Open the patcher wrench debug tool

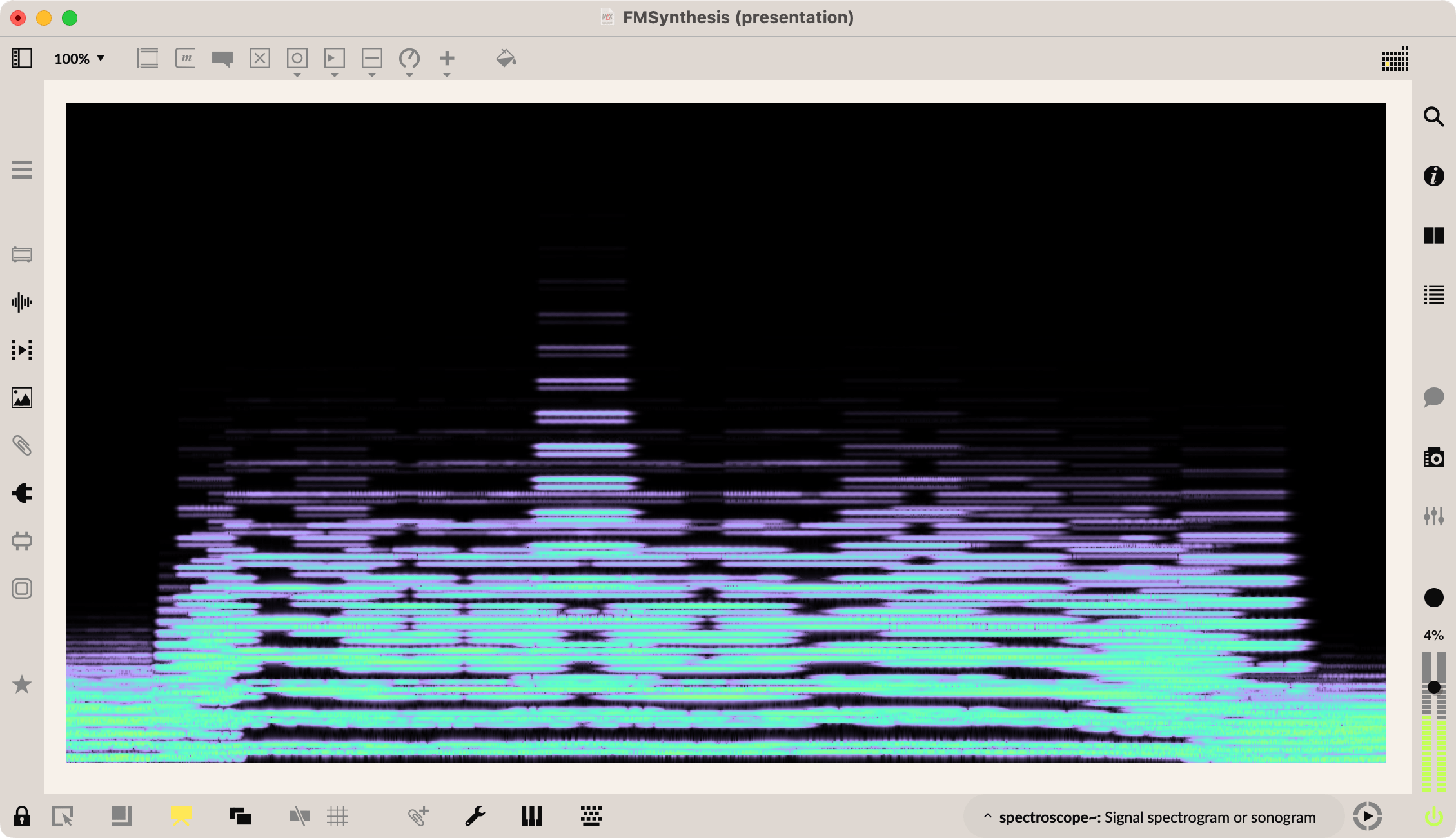tap(475, 816)
